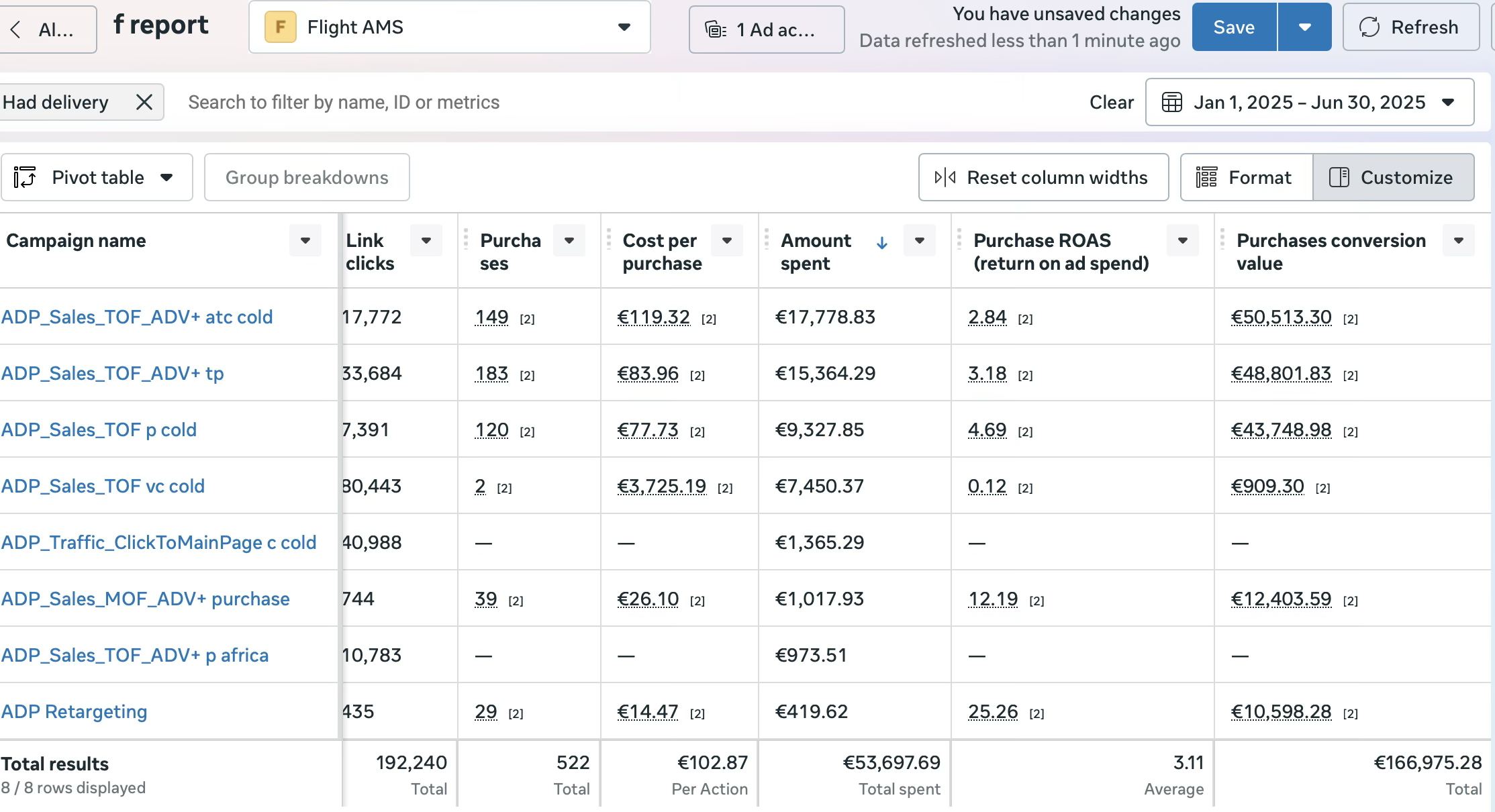Screen dimensions: 1495x812
Task: Refresh the report data
Action: (x=1411, y=27)
